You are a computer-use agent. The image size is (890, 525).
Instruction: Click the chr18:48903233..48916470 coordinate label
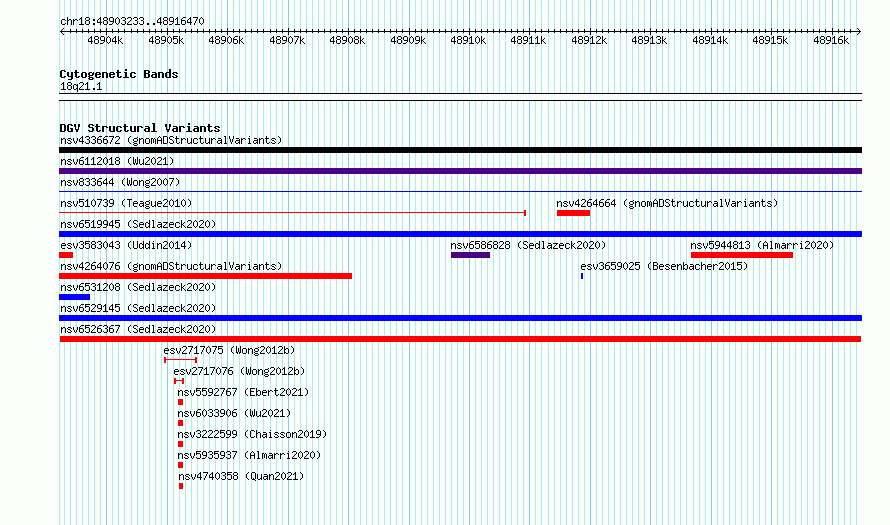click(x=132, y=21)
